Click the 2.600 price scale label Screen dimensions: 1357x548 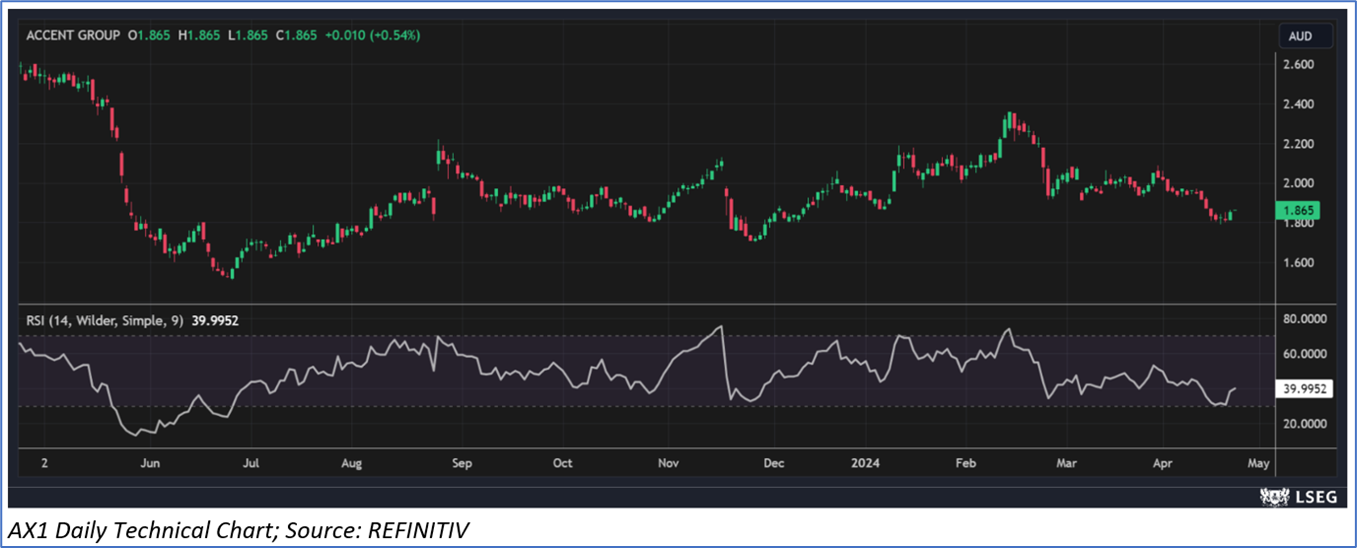click(1298, 65)
